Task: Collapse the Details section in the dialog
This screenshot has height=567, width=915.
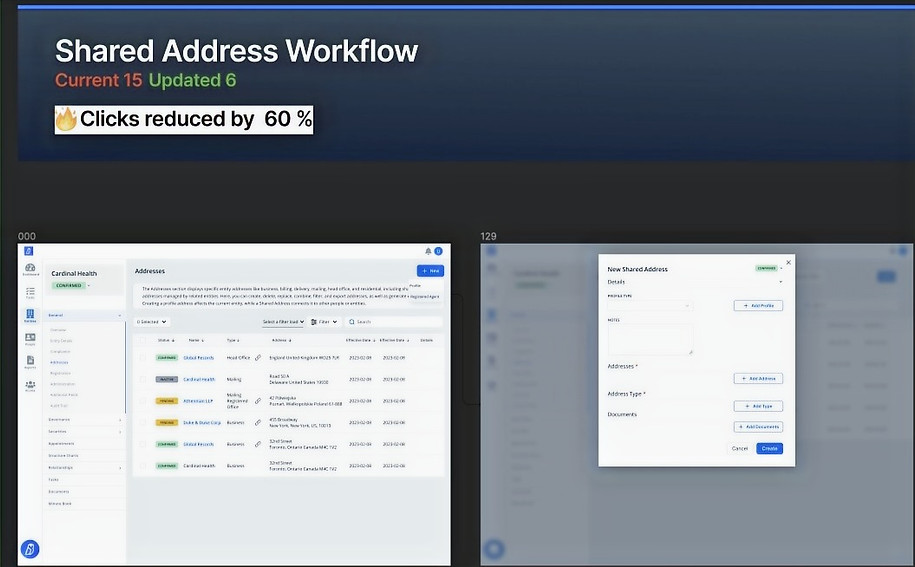Action: pos(781,282)
